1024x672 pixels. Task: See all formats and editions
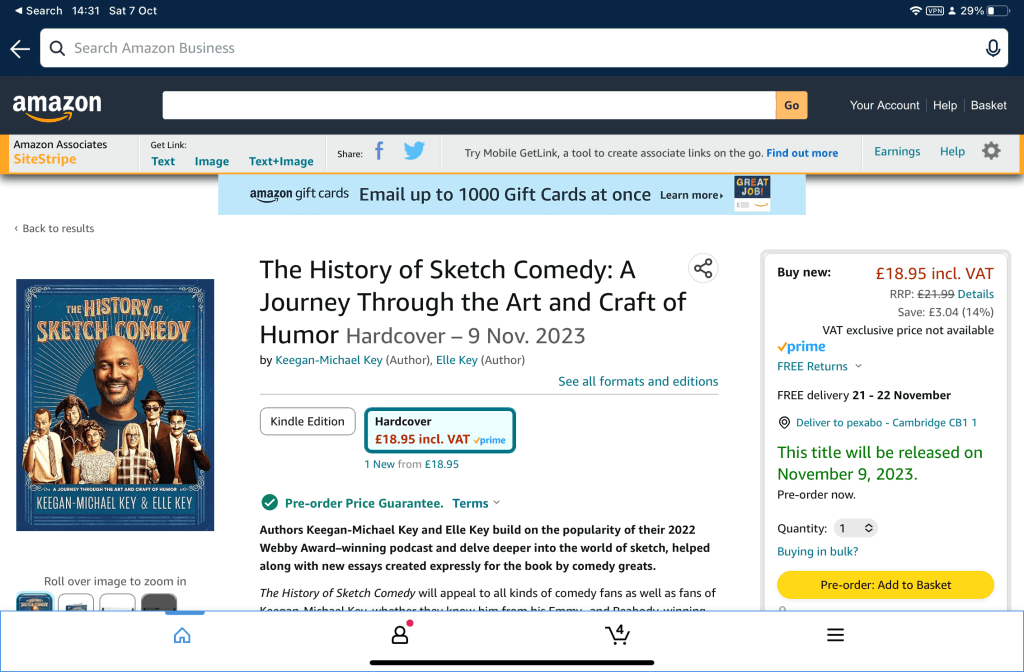tap(638, 381)
